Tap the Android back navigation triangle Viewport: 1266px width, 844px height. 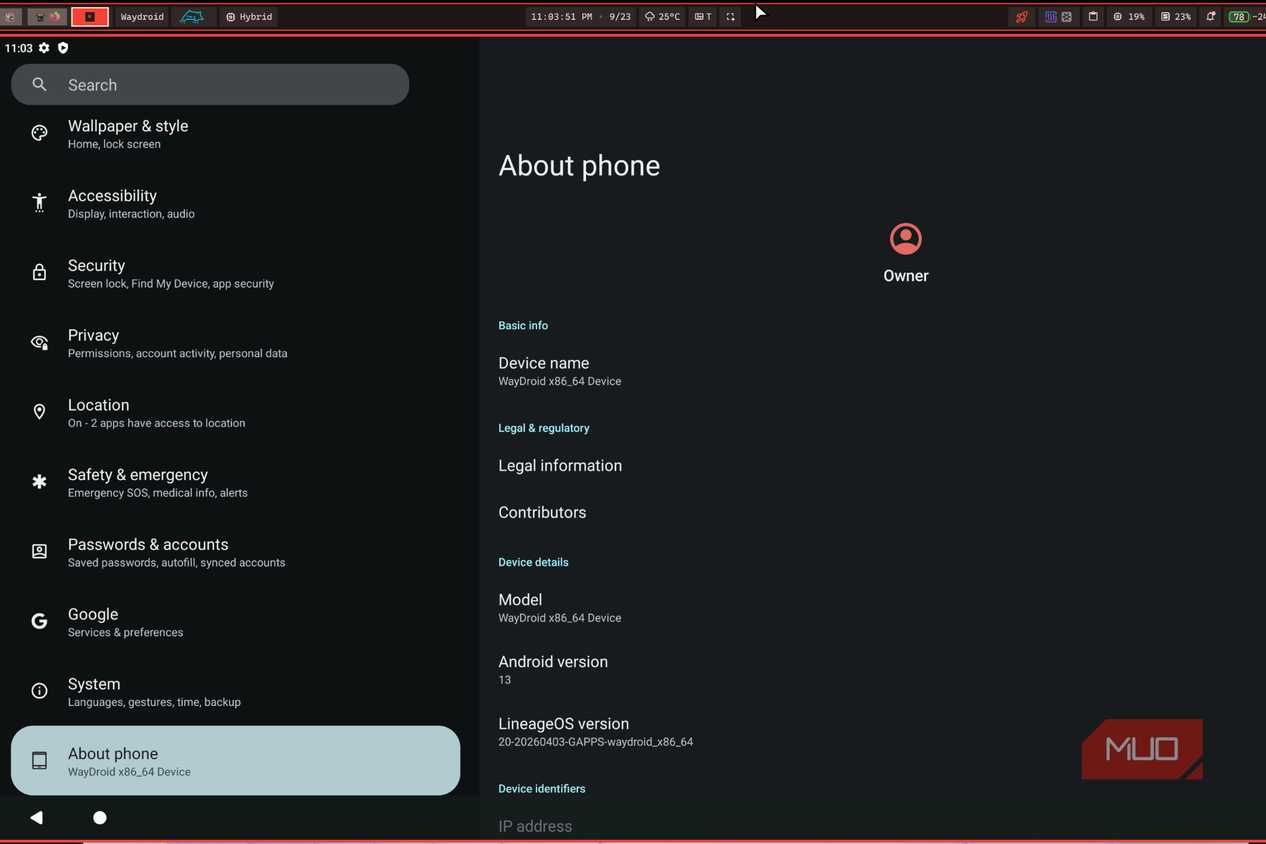coord(37,818)
